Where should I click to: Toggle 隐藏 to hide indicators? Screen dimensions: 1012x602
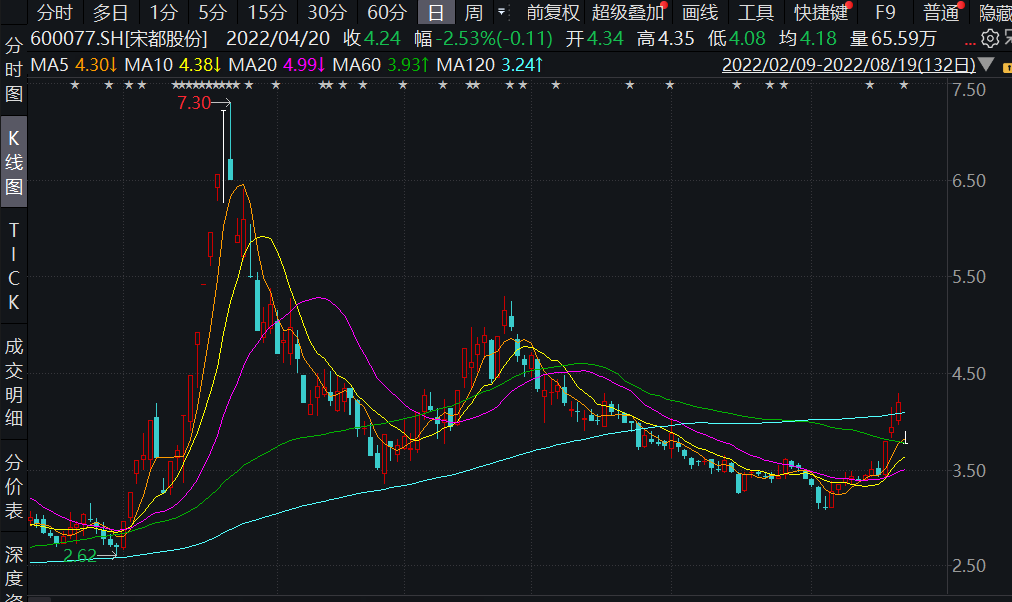point(994,13)
